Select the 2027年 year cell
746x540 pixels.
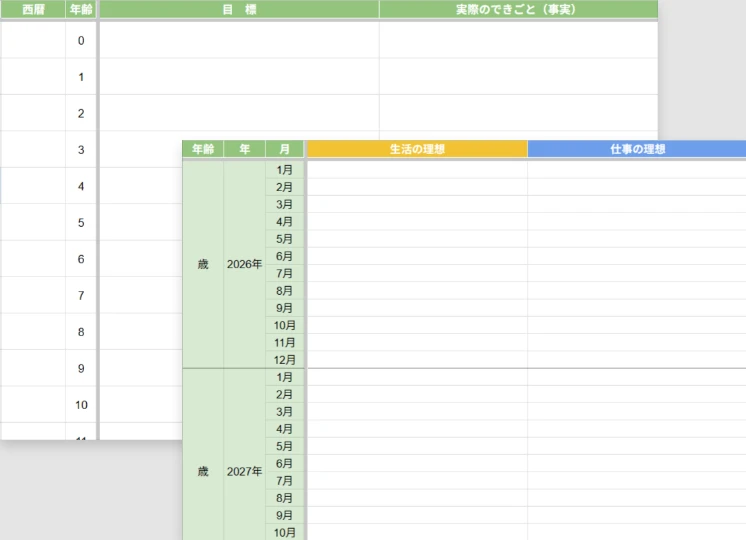pos(244,471)
